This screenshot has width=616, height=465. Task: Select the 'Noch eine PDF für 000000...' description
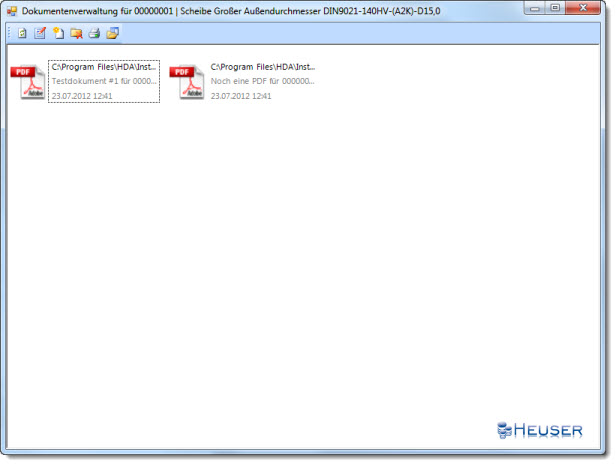263,81
